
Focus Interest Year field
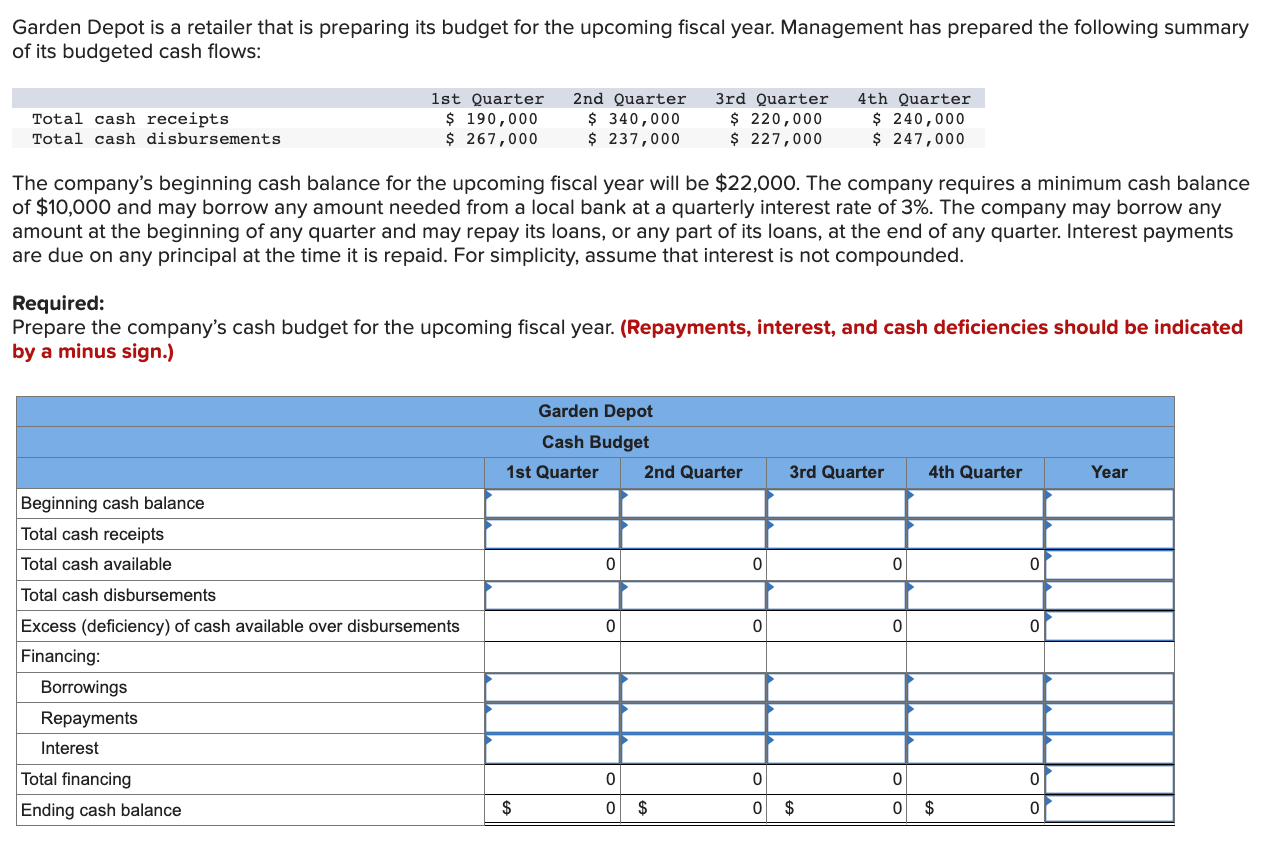tap(1109, 748)
